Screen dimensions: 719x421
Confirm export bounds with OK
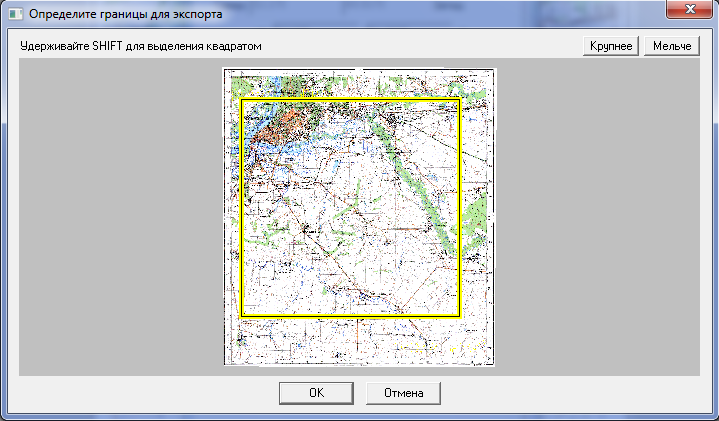click(x=315, y=393)
